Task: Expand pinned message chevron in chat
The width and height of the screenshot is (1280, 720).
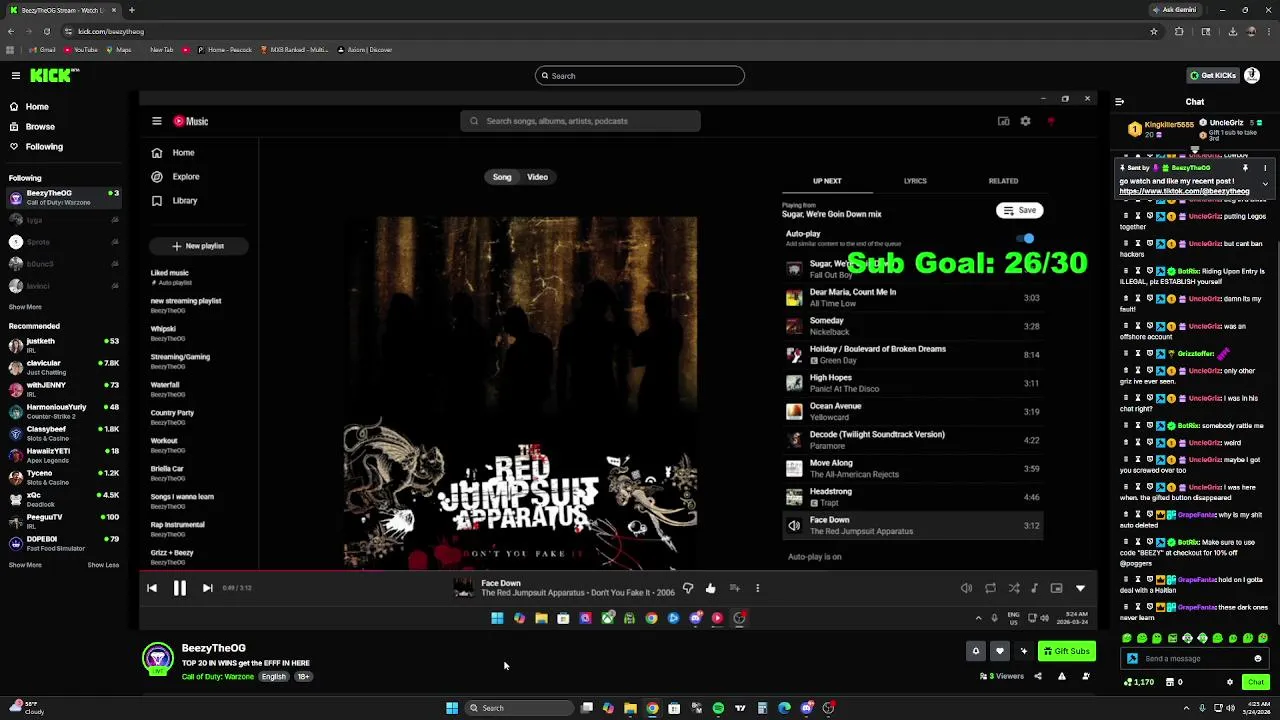Action: coord(1265,184)
